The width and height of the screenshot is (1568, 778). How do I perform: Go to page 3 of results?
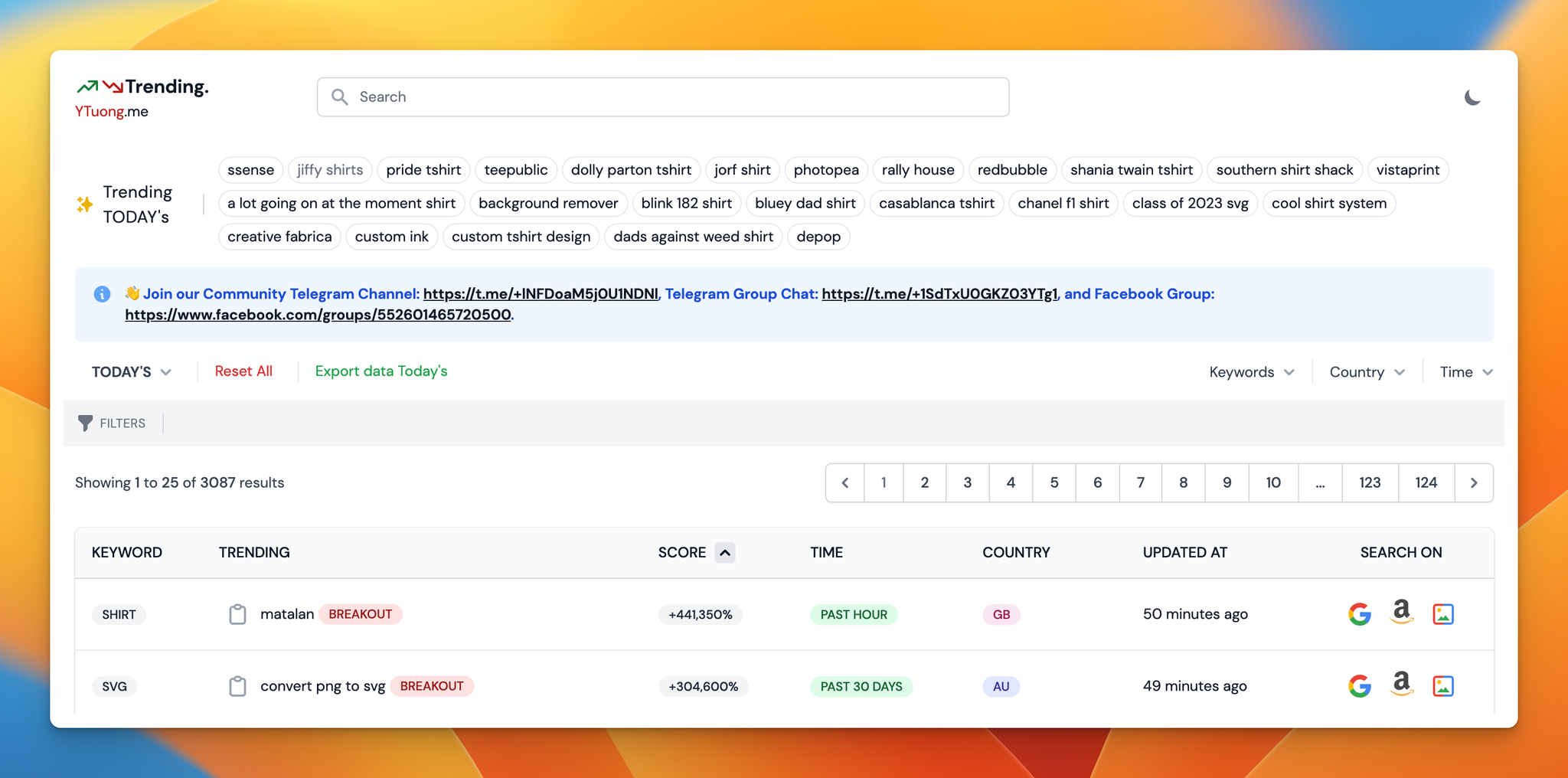point(968,482)
